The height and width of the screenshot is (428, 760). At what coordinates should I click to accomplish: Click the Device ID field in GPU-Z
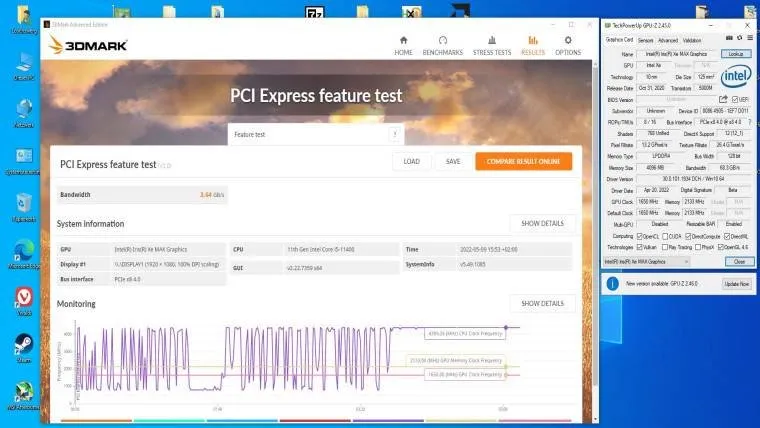726,111
